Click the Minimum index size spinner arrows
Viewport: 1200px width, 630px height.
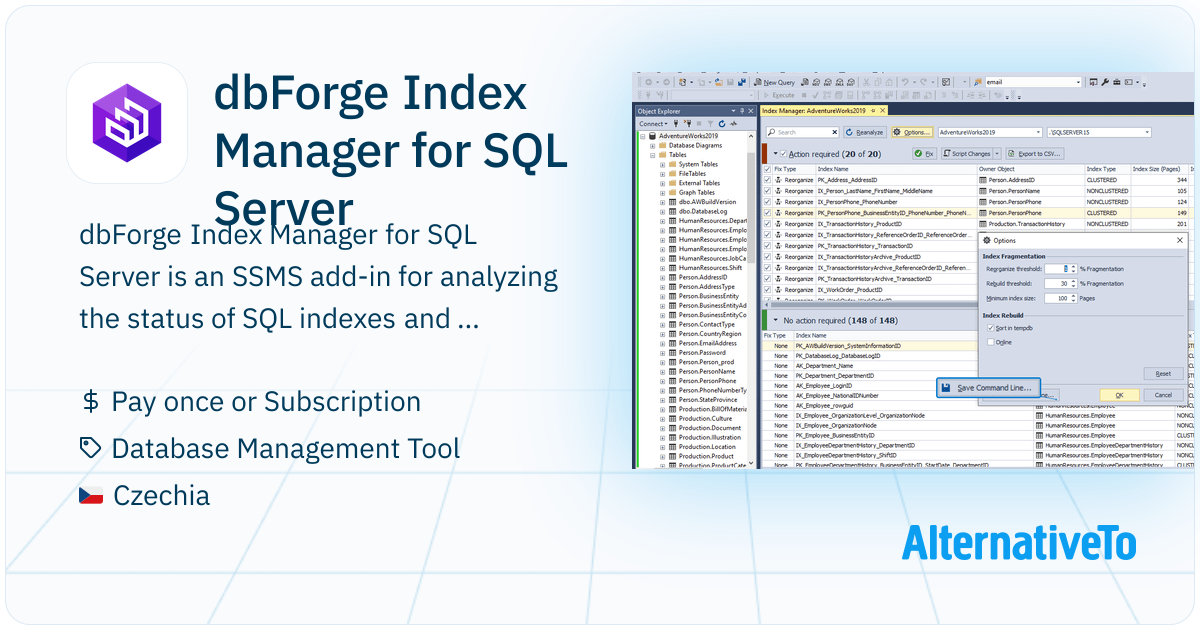coord(1073,298)
